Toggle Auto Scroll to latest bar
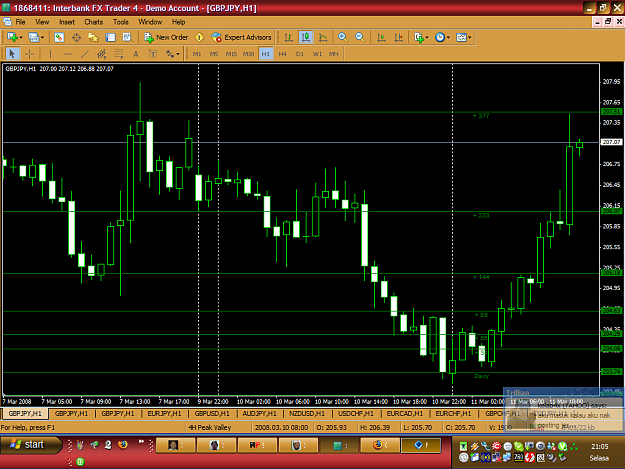Screen dimensions: 625x469 (381, 37)
